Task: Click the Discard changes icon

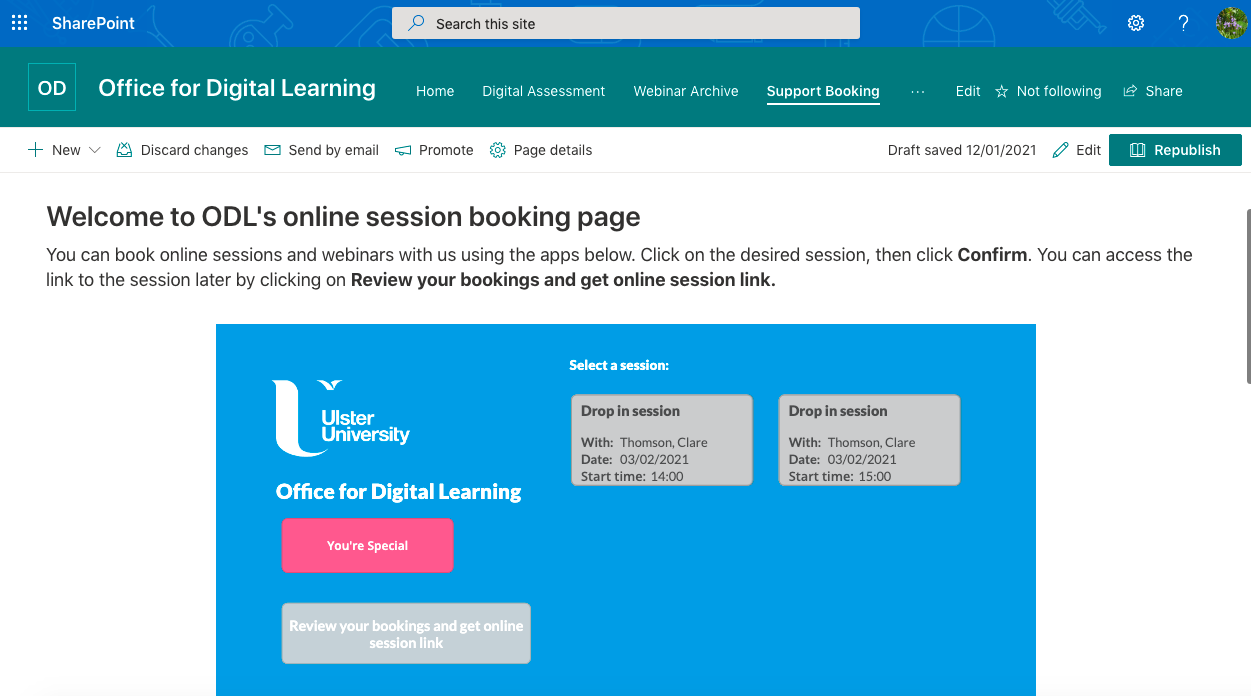Action: [x=124, y=150]
